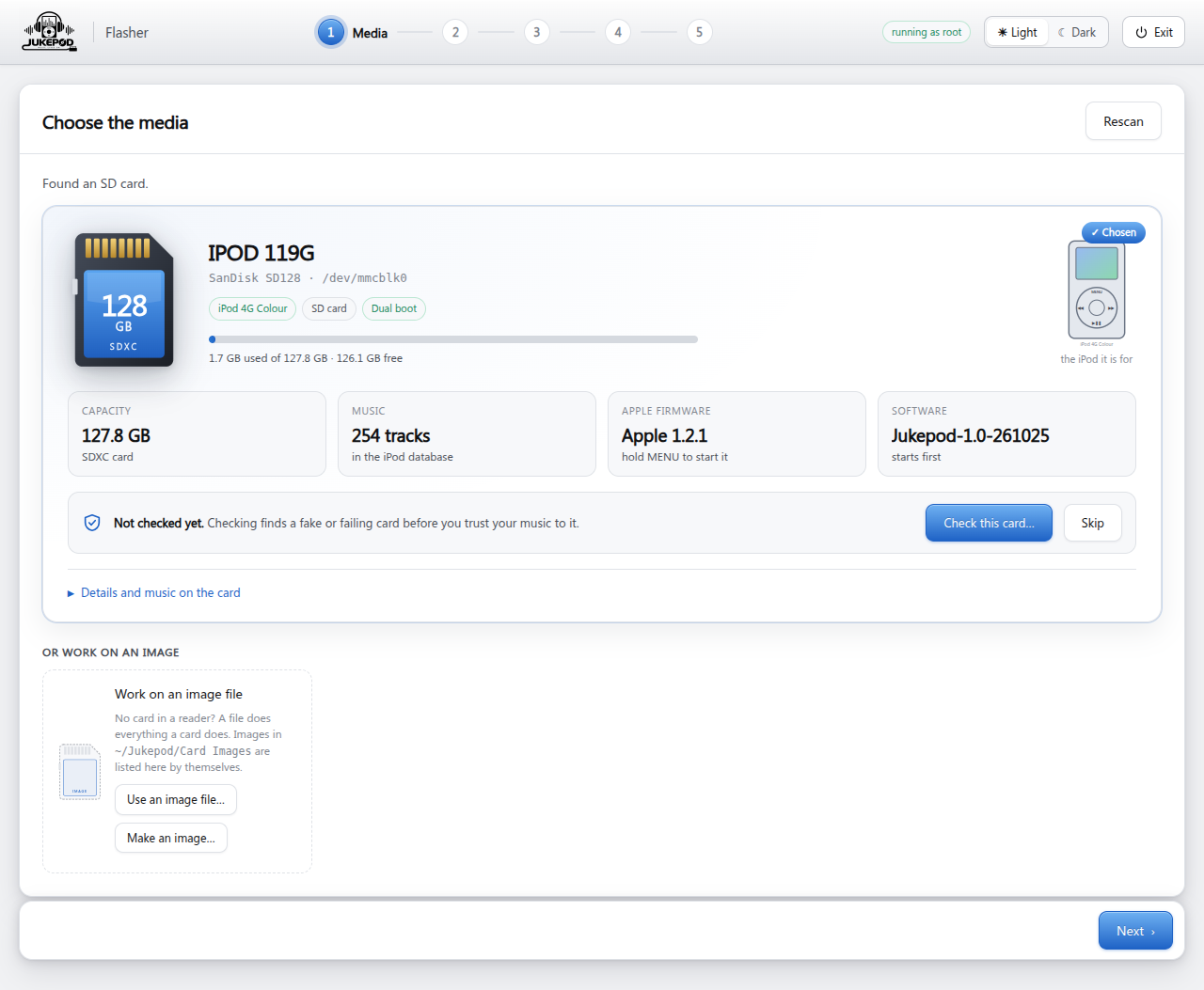Click the Chosen badge on the card
The image size is (1204, 990).
(x=1114, y=232)
